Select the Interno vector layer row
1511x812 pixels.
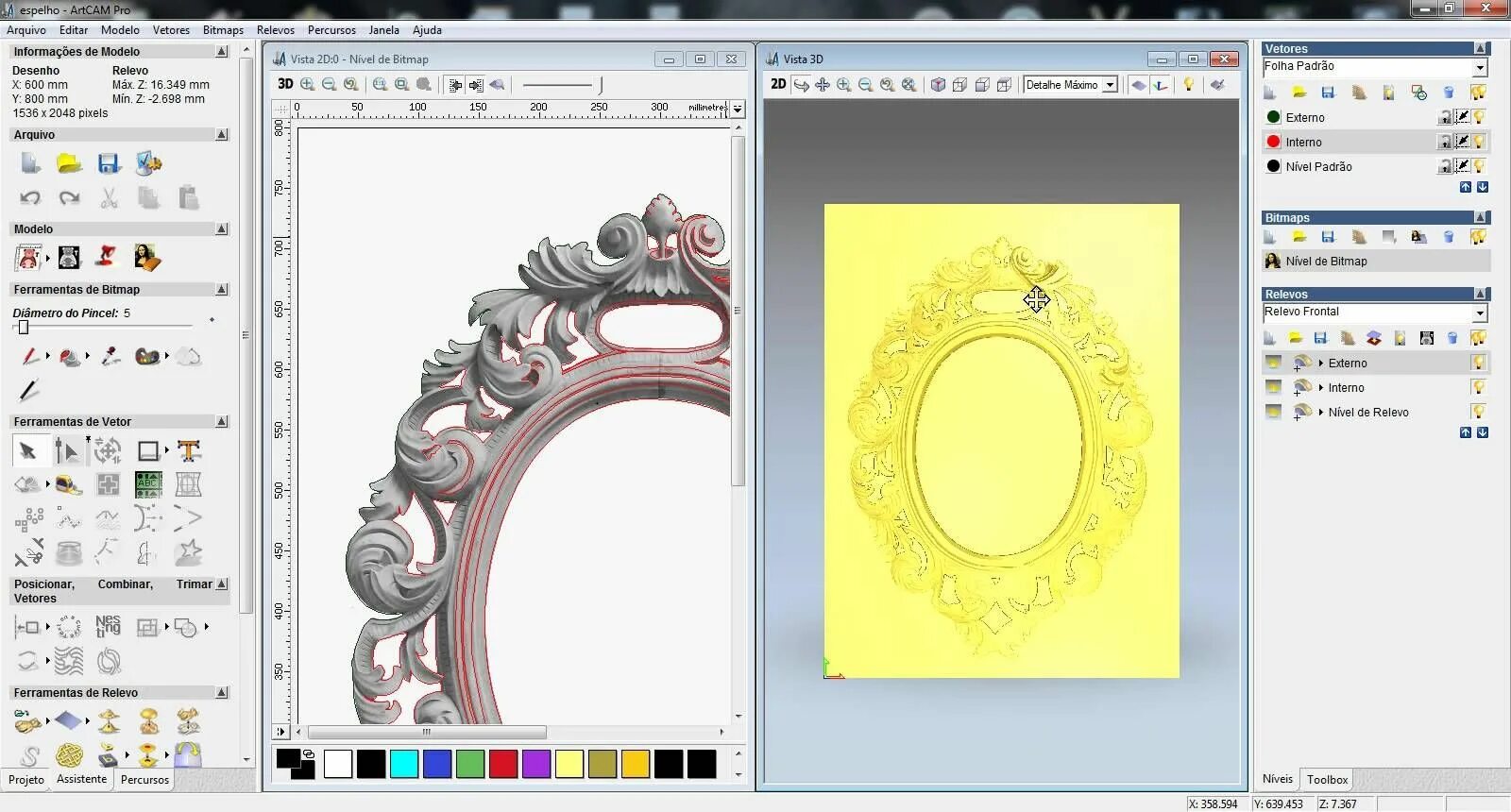pos(1376,142)
